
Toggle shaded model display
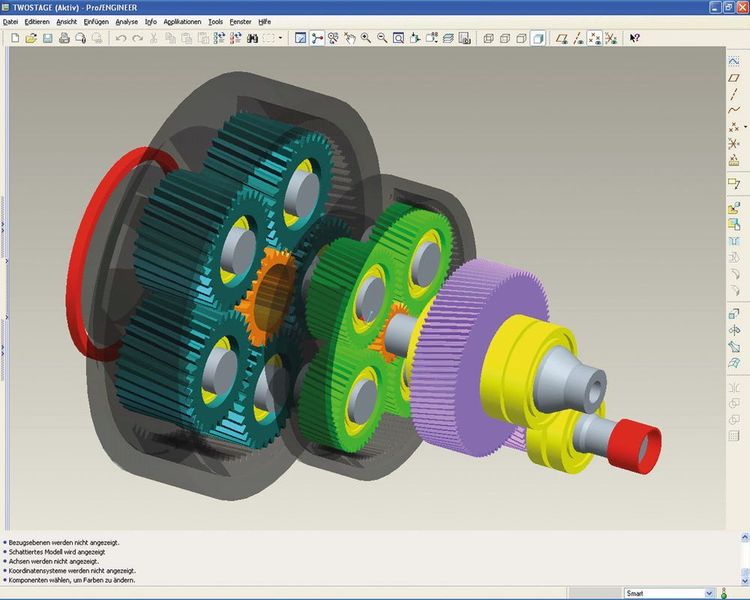(538, 38)
